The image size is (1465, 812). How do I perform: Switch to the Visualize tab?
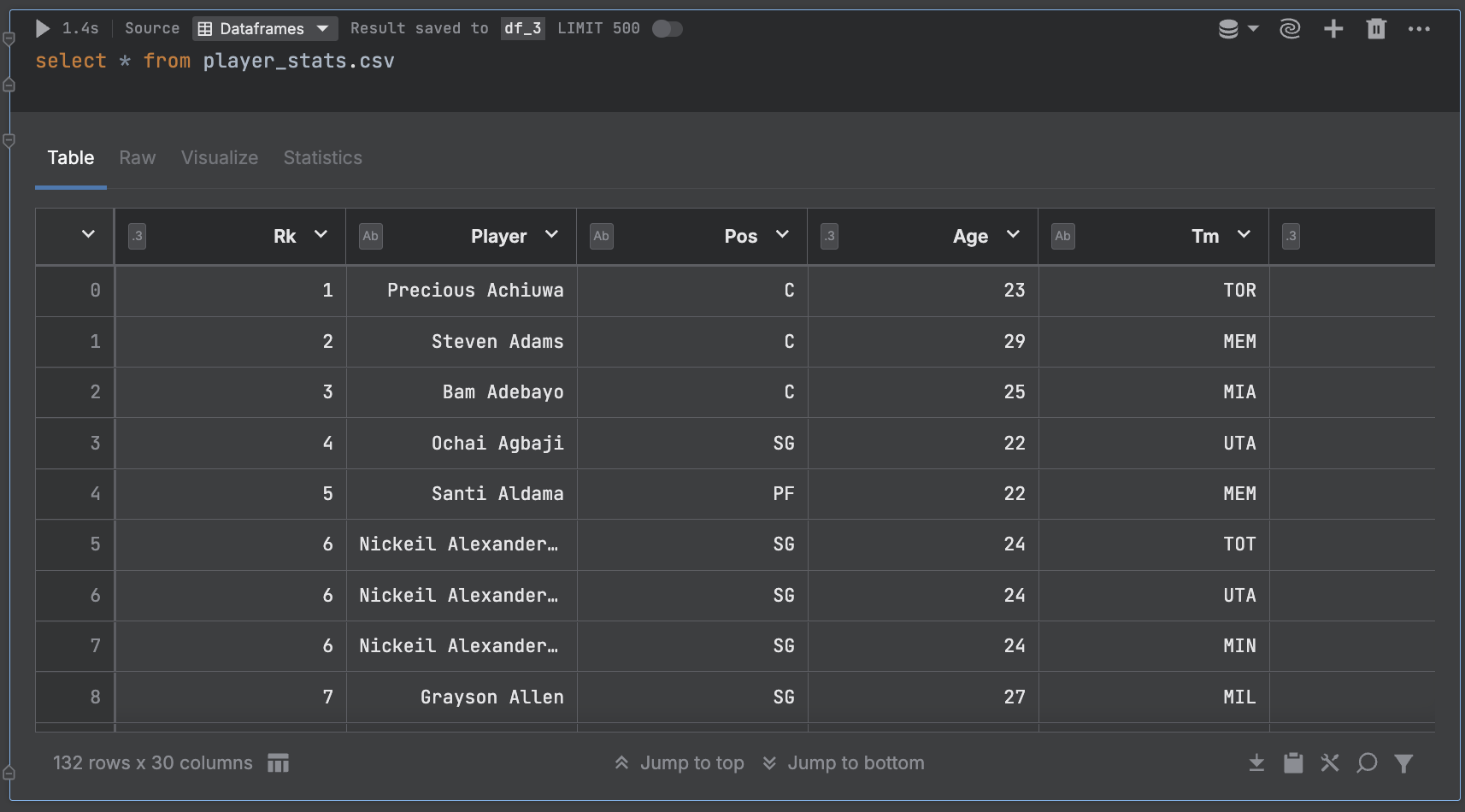(x=219, y=157)
